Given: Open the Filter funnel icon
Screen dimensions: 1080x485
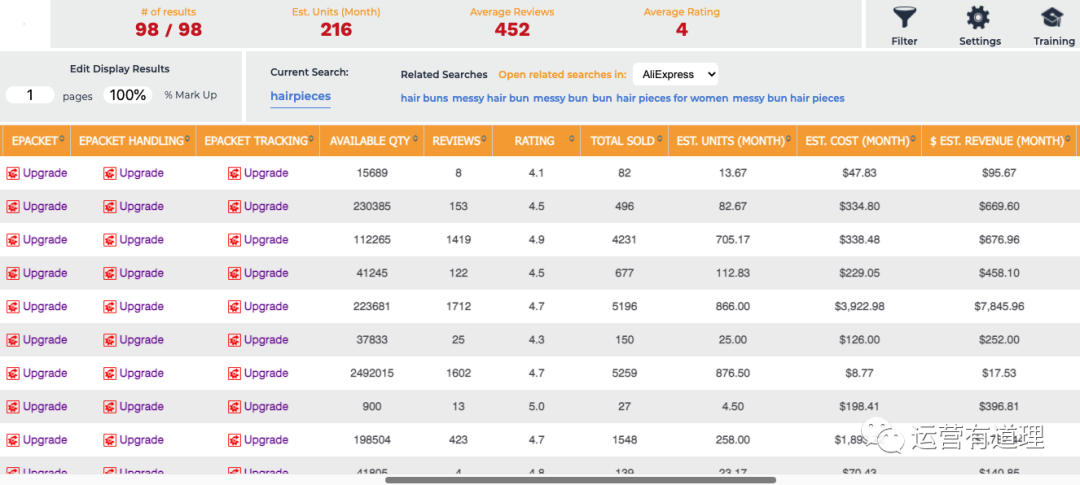Looking at the screenshot, I should (x=904, y=18).
